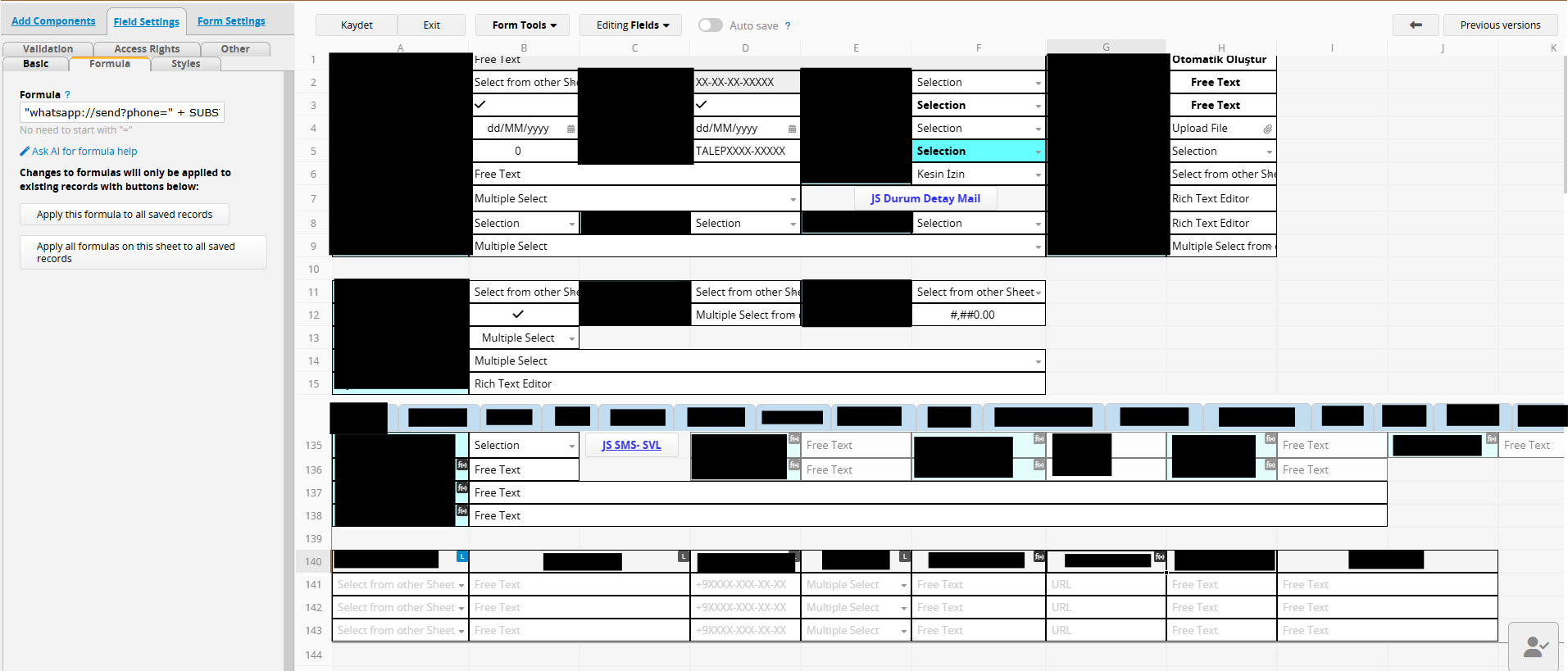The height and width of the screenshot is (671, 1568).
Task: Open the Form Tools dropdown
Action: click(524, 25)
